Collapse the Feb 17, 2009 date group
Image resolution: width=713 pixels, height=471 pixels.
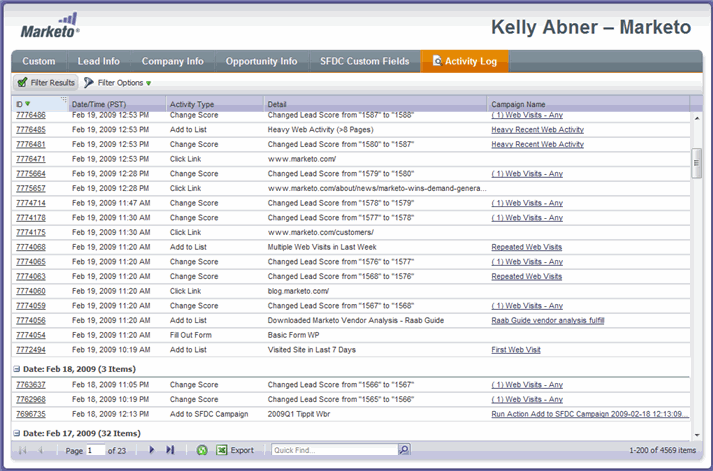[16, 433]
